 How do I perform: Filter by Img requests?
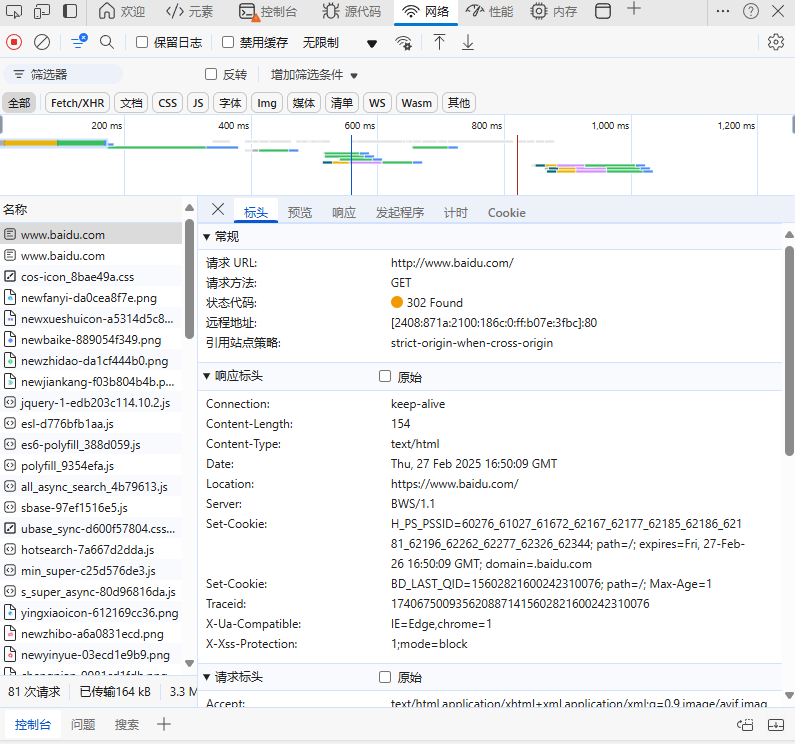click(x=267, y=103)
